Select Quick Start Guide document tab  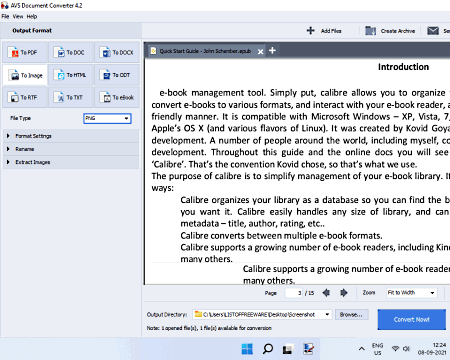click(205, 51)
